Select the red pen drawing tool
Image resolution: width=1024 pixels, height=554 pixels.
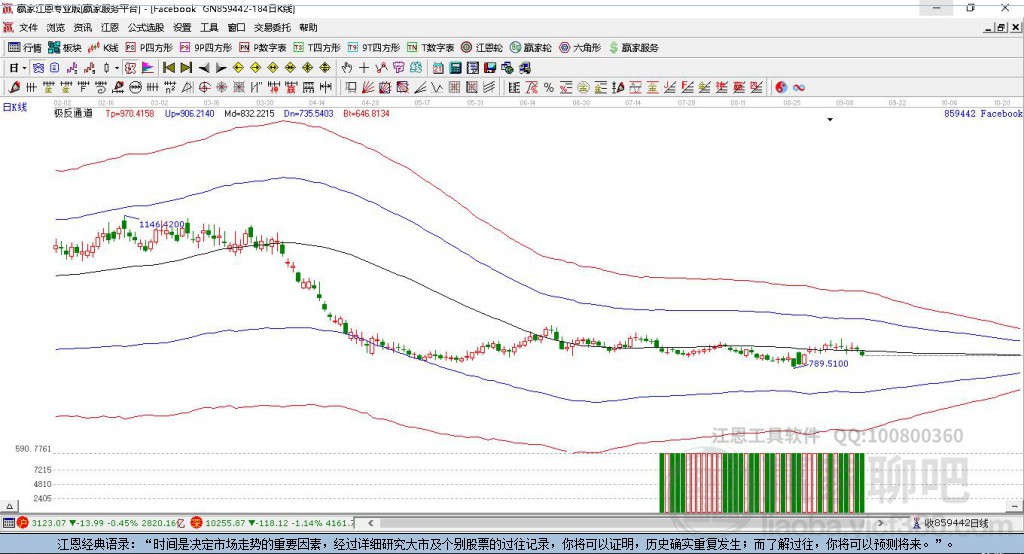coord(14,87)
